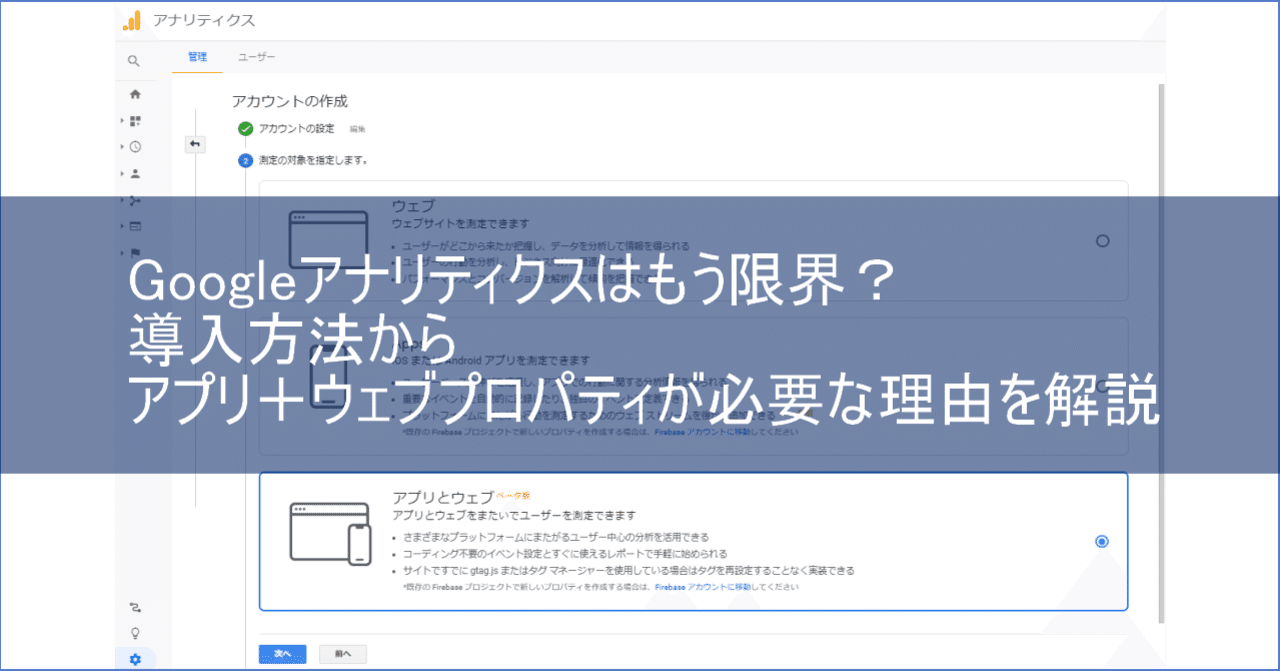Open the Admin gear icon

[x=135, y=660]
